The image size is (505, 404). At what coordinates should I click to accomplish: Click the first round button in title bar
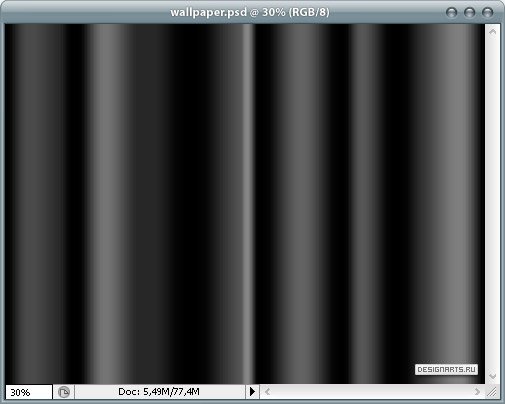tap(452, 13)
